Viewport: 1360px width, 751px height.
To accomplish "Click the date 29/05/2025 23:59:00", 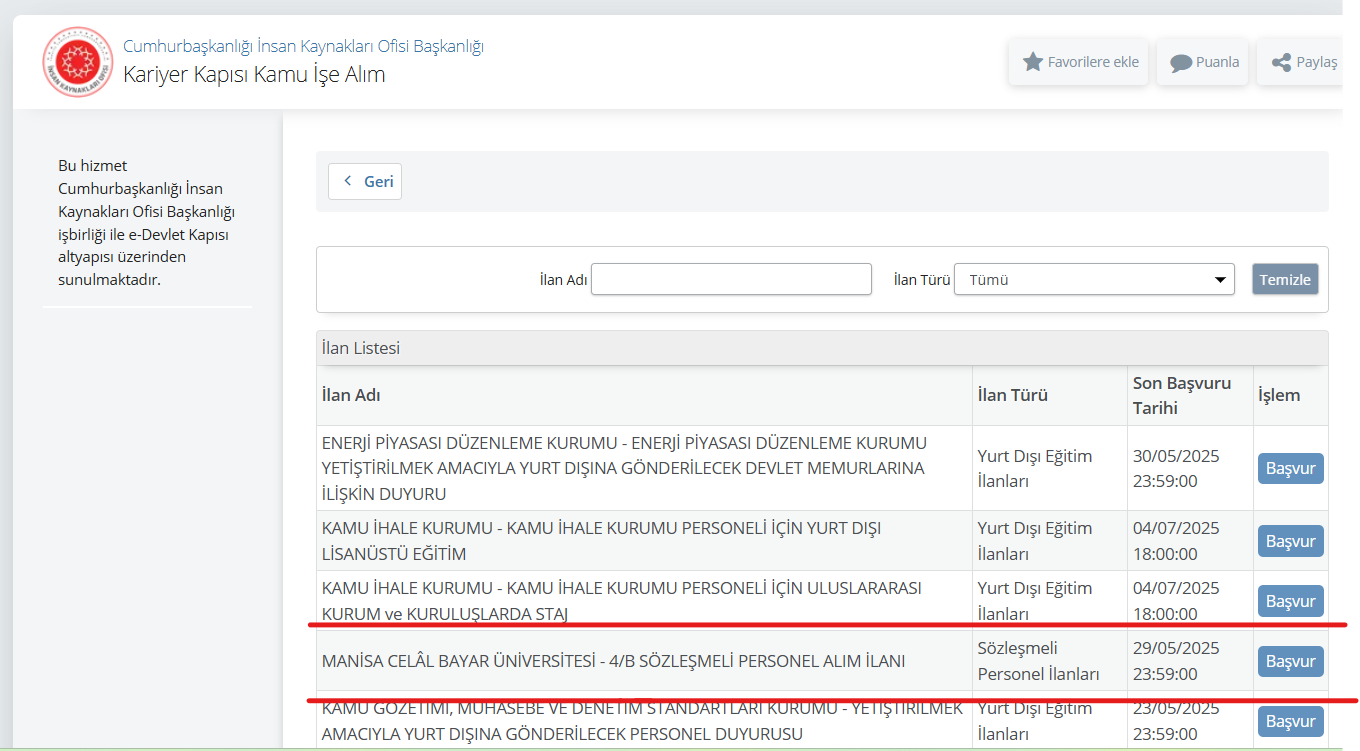I will coord(1176,661).
